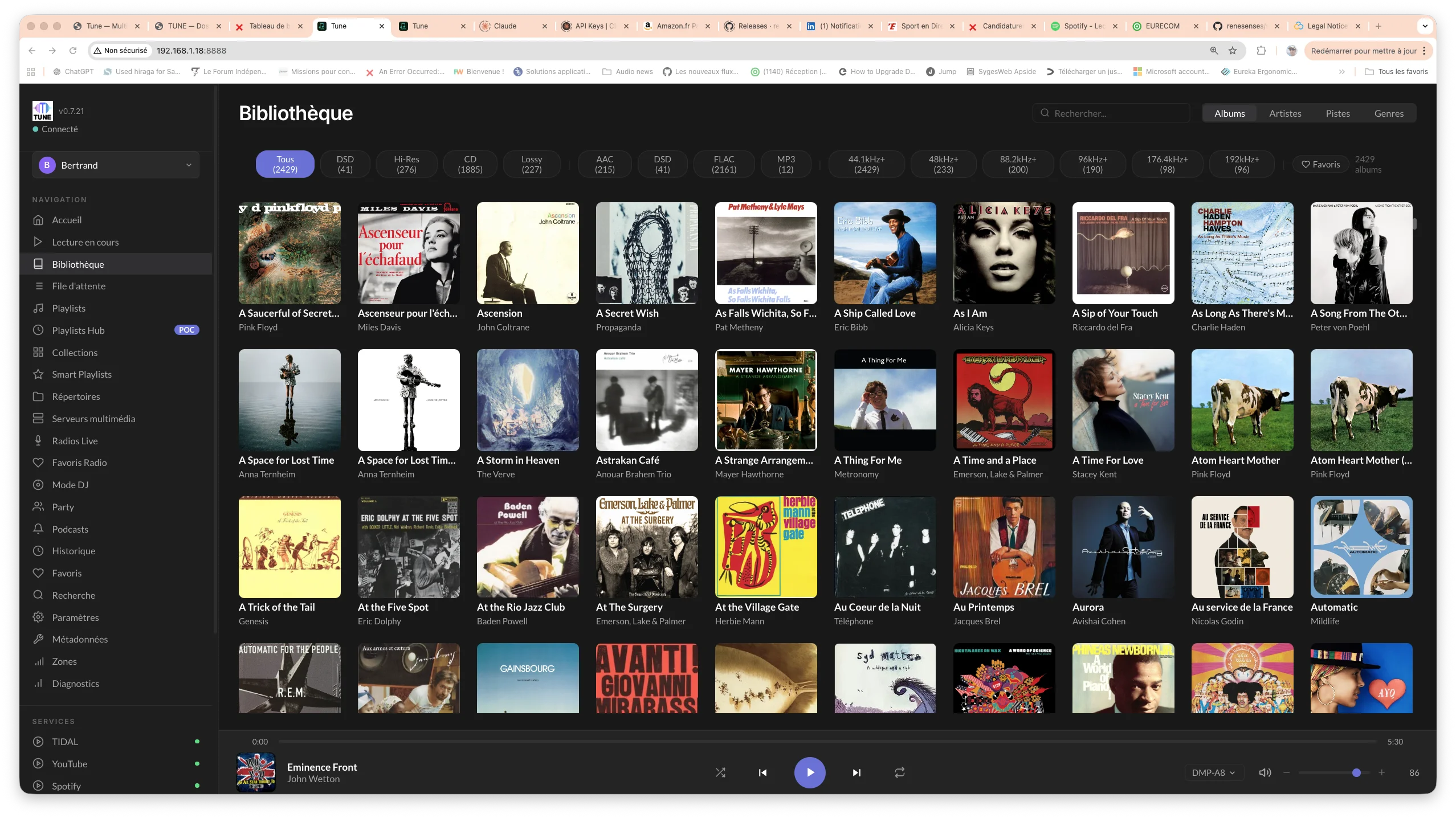Open Ascension John Coltrane album
The height and width of the screenshot is (818, 1456).
pyautogui.click(x=528, y=253)
